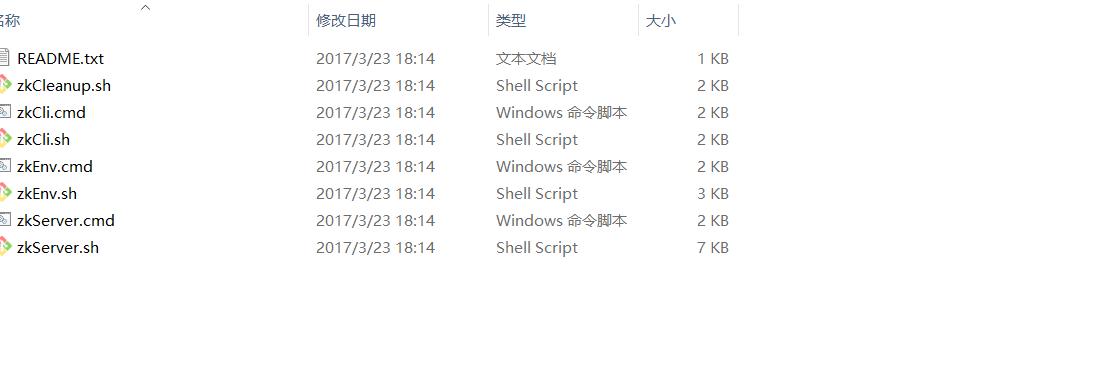This screenshot has width=1100, height=370.
Task: Select the zkCleanup.sh shell script icon
Action: 5,85
